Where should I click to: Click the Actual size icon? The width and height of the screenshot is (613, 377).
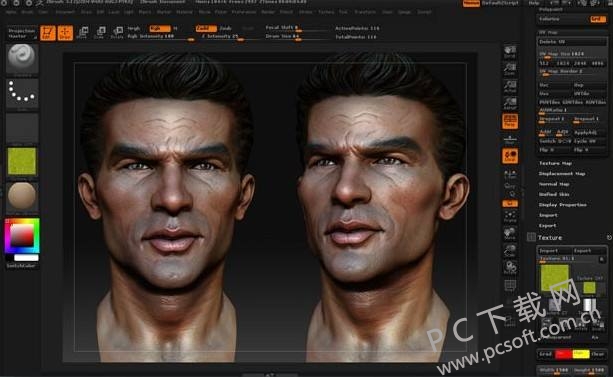[x=510, y=86]
